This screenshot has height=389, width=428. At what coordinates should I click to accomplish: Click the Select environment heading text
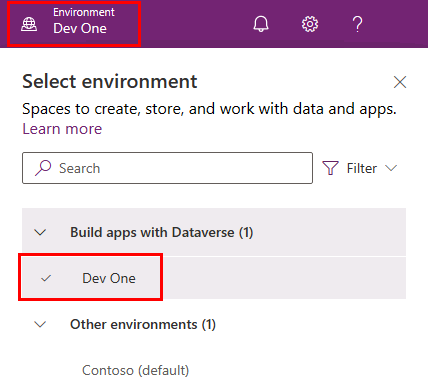[x=110, y=82]
